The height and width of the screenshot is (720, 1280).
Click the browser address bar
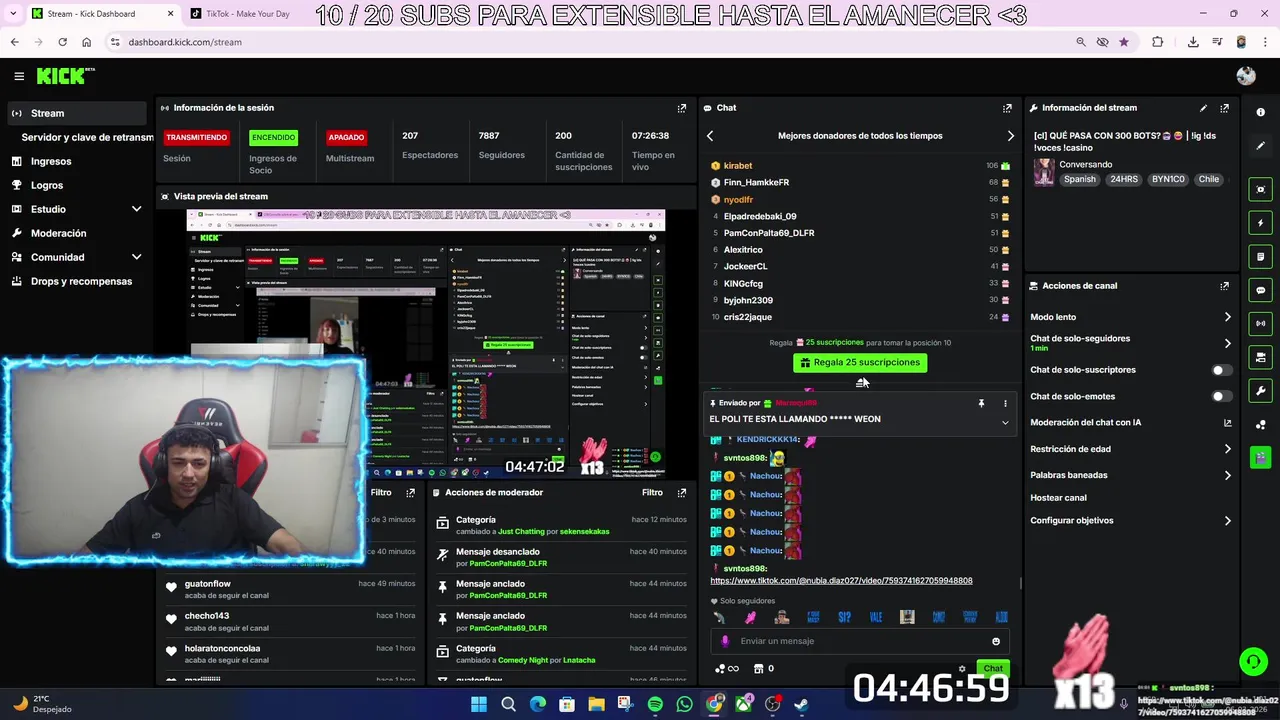tap(590, 42)
